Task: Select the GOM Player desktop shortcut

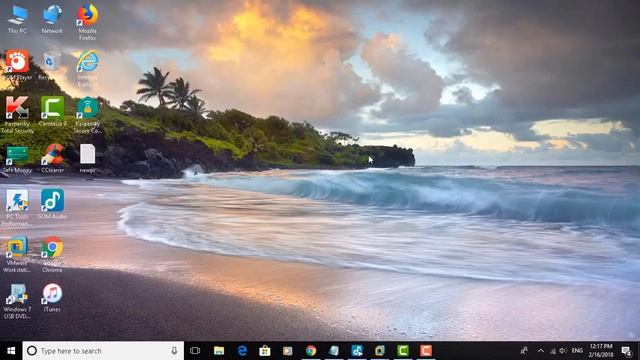Action: (x=17, y=65)
